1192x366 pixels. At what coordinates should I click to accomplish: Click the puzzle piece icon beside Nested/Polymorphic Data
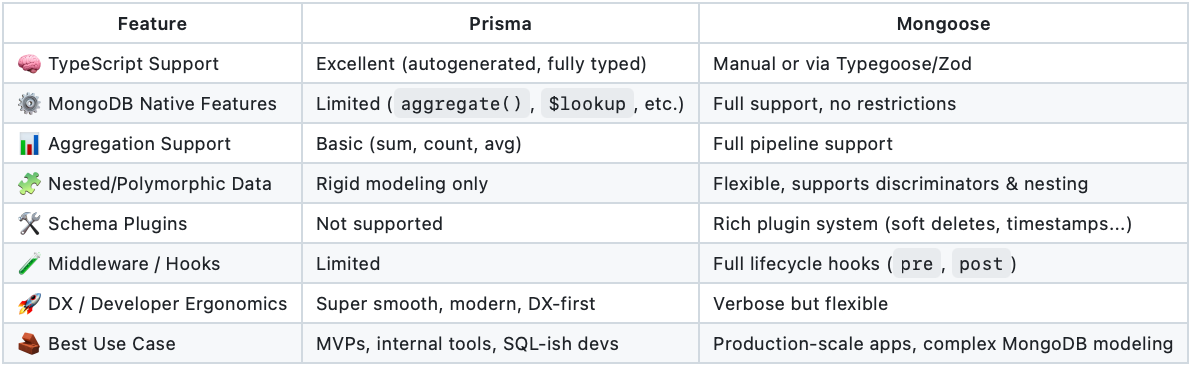pos(29,184)
